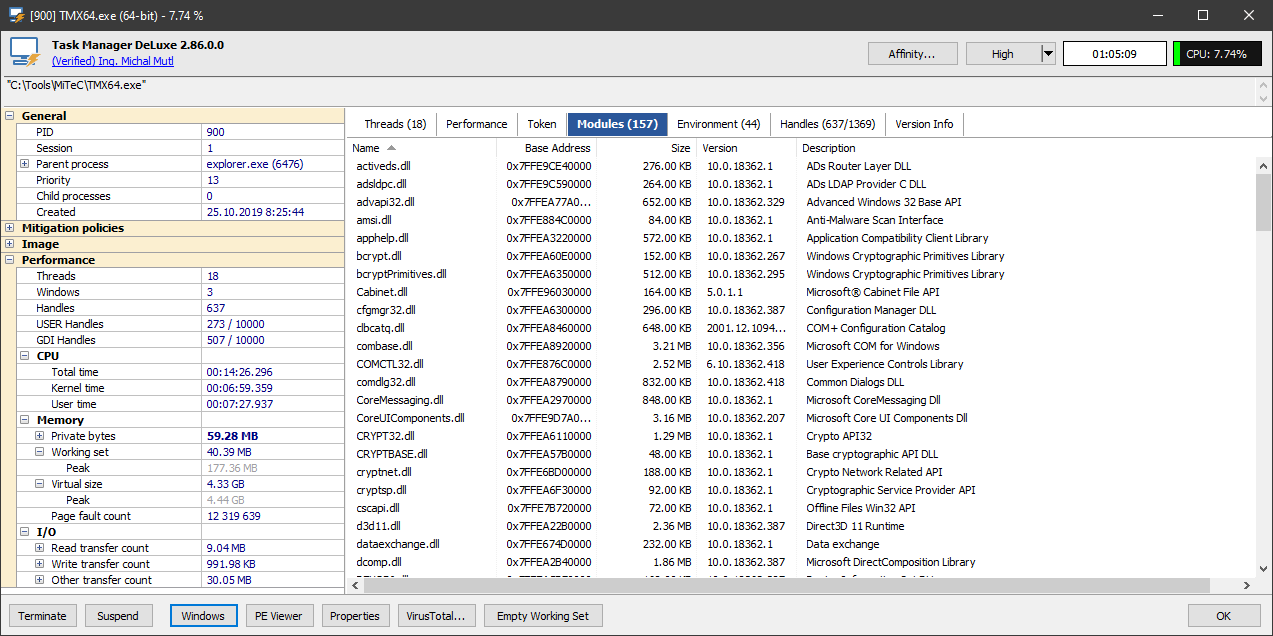Click the horizontal scrollbar right arrow

point(1247,586)
